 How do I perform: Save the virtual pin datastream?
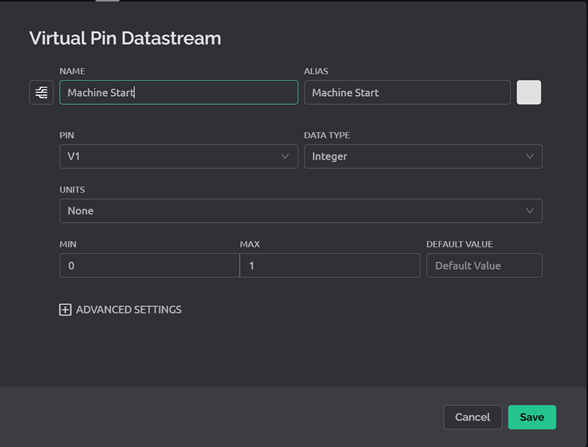(532, 417)
